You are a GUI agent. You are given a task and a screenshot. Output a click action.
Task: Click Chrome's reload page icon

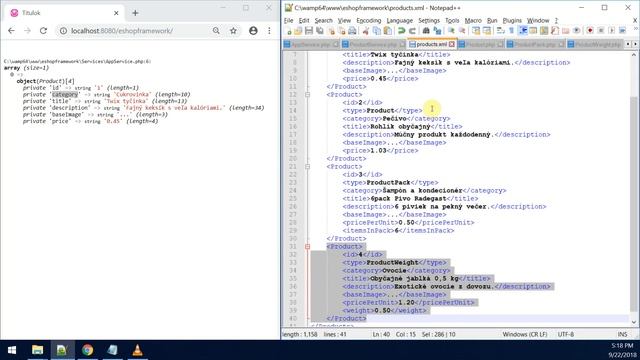[x=43, y=31]
